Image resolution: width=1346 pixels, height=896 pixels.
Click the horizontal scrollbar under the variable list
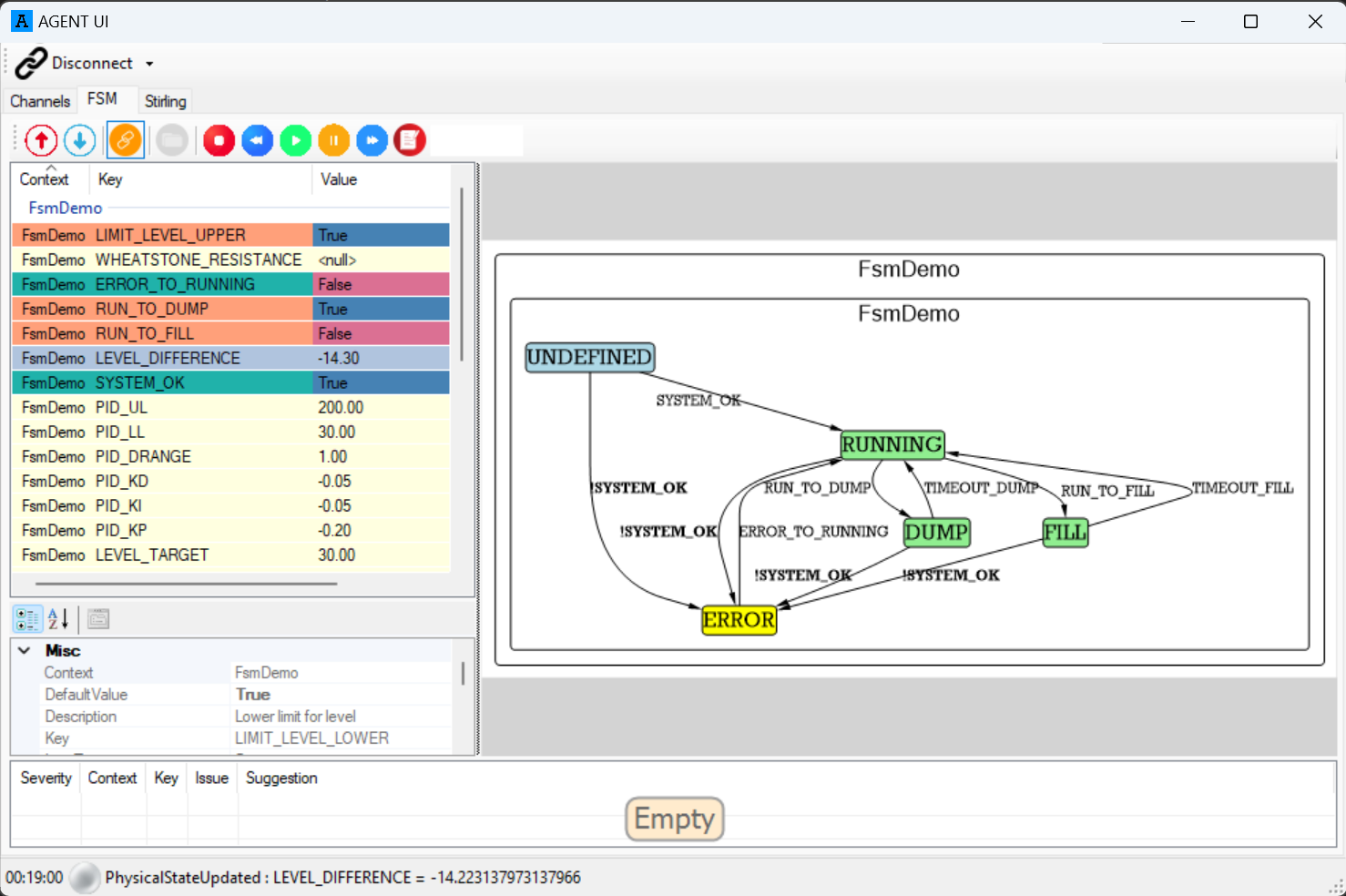pyautogui.click(x=186, y=584)
